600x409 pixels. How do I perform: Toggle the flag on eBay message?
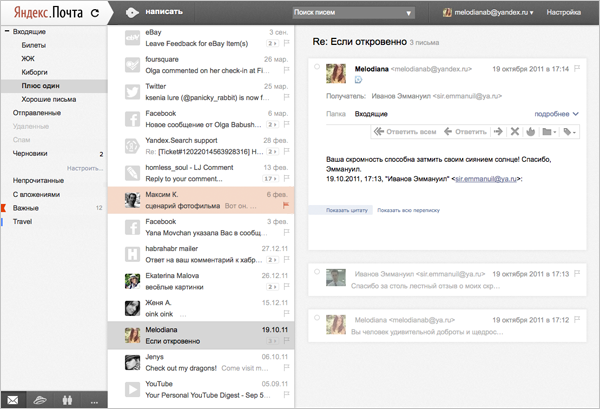(286, 43)
